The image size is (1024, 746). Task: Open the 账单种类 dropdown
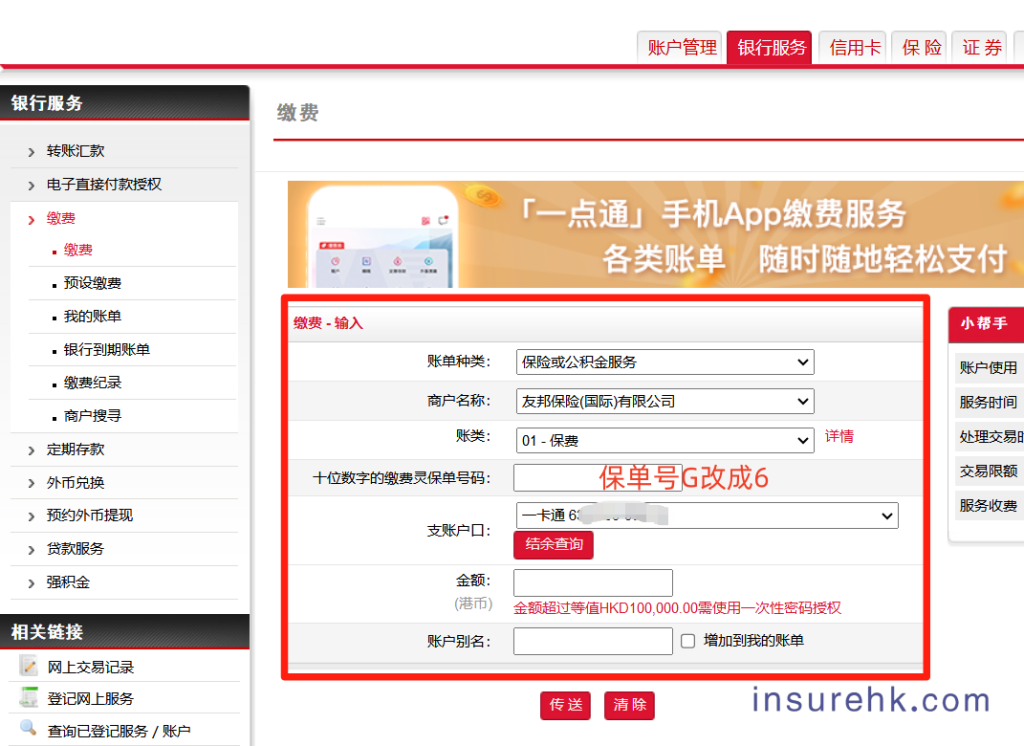click(x=665, y=363)
